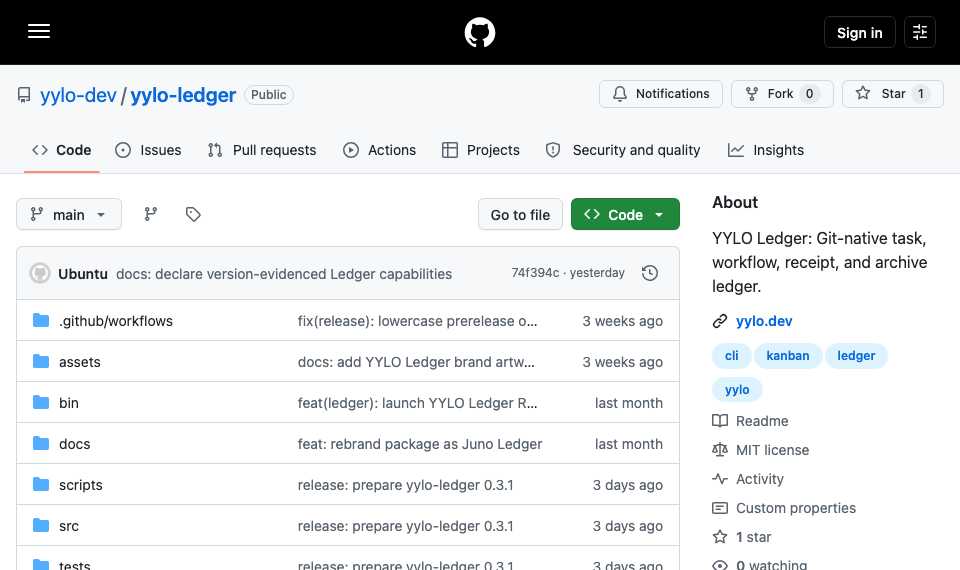Open the latest commit message 'docs: declare version-evidenced'
The image size is (960, 570).
coord(284,274)
